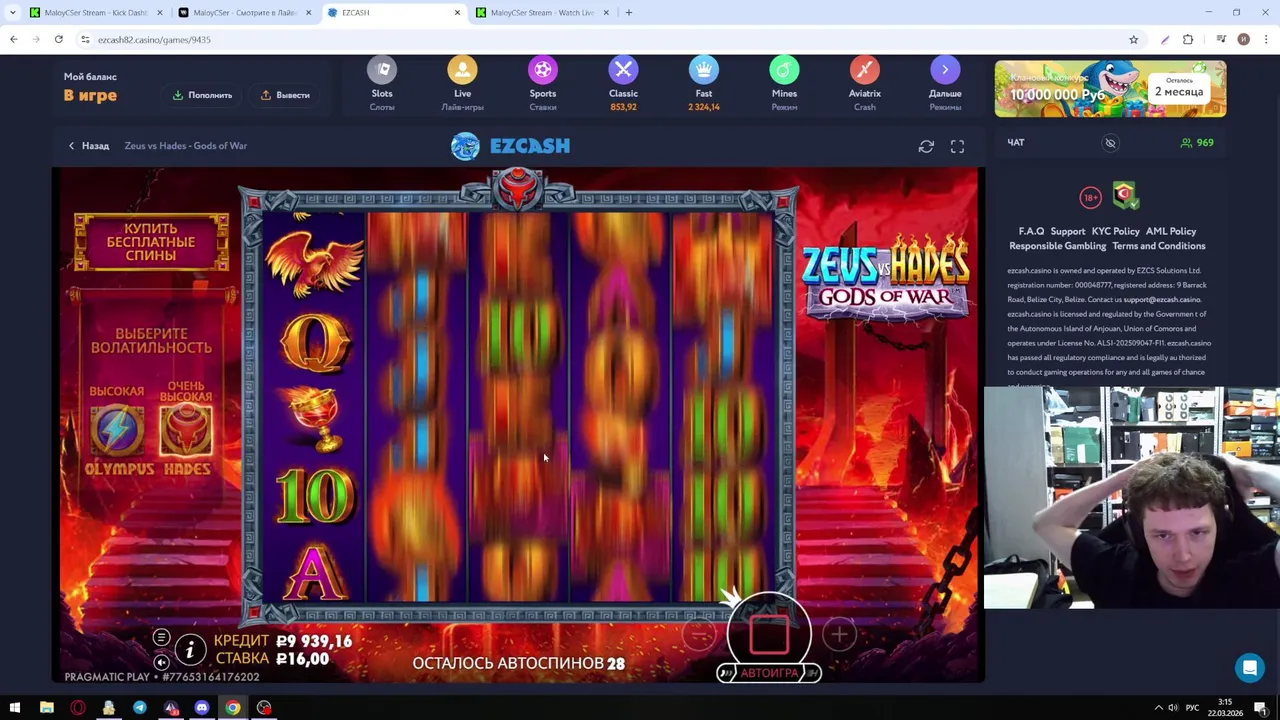Bookmark this page with star icon
Screen dimensions: 1280x720
[x=1133, y=40]
